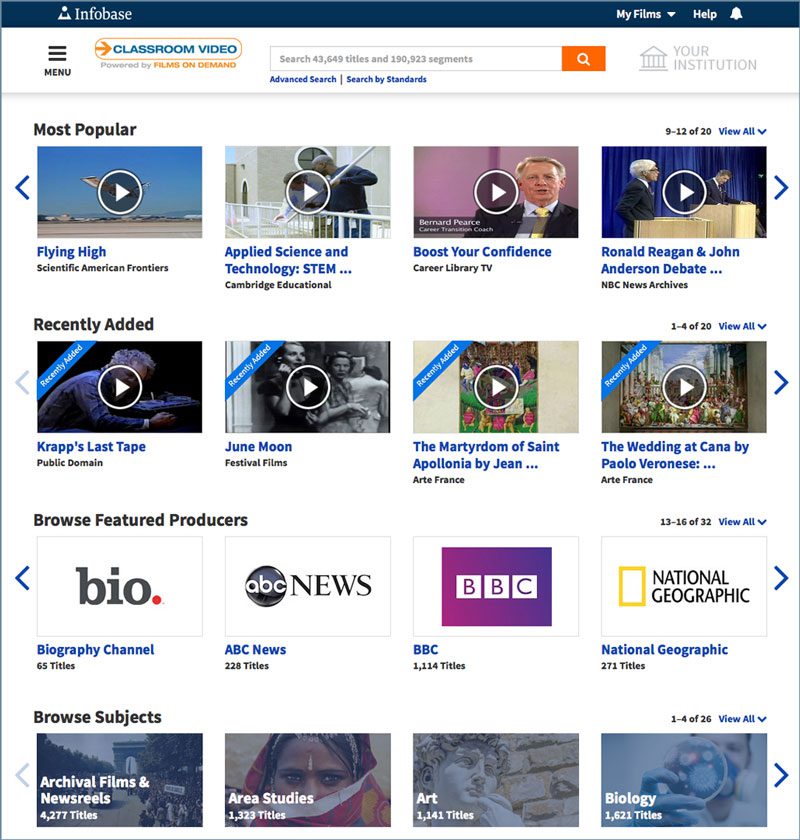Play the Boost Your Confidence video
Viewport: 800px width, 840px height.
pyautogui.click(x=496, y=192)
